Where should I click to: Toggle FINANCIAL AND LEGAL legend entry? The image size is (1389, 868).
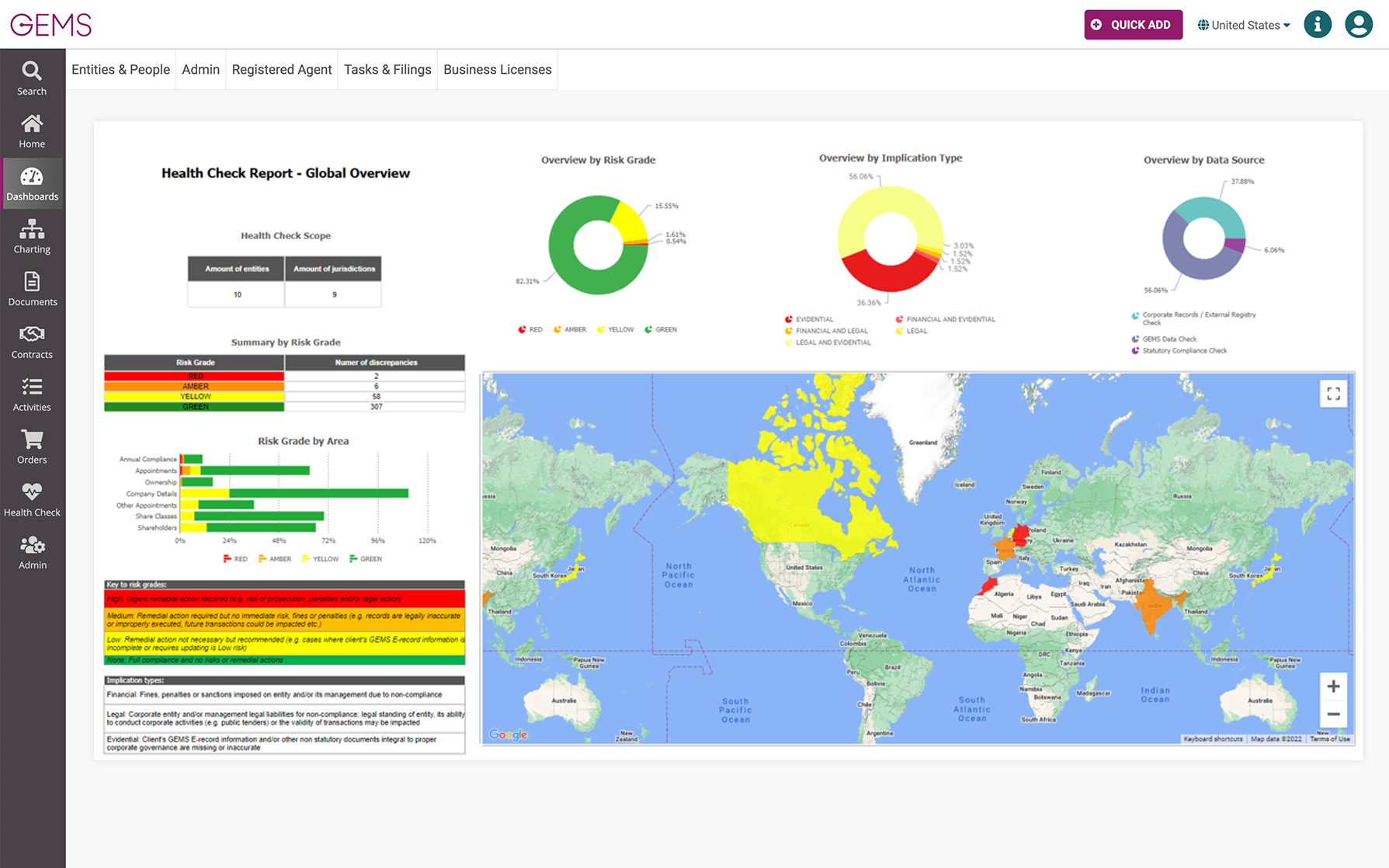[826, 331]
